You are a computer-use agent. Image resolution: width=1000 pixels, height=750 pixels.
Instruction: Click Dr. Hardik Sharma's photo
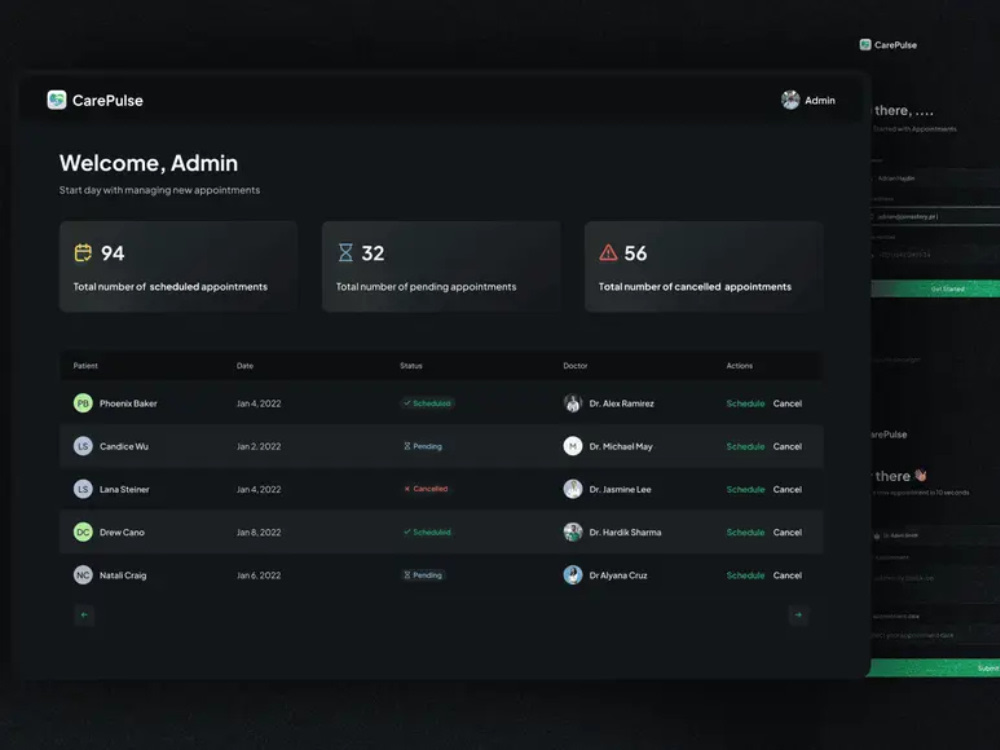point(573,532)
